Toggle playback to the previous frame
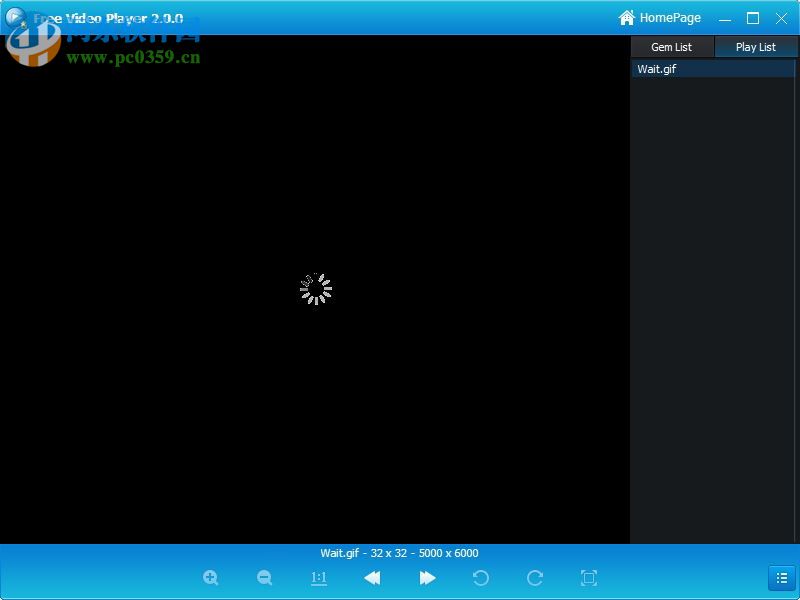Screen dimensions: 800x600 click(x=372, y=578)
